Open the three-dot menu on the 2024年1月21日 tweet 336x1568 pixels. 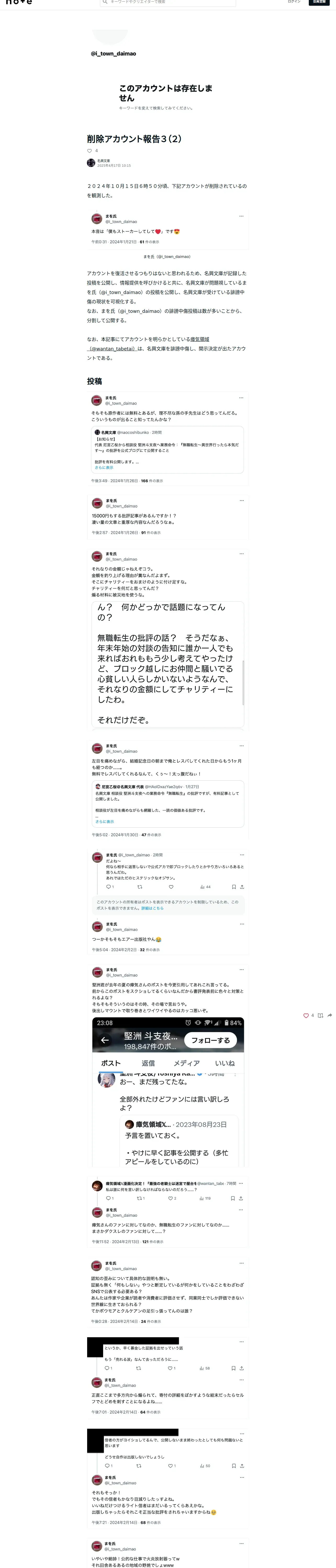242,216
